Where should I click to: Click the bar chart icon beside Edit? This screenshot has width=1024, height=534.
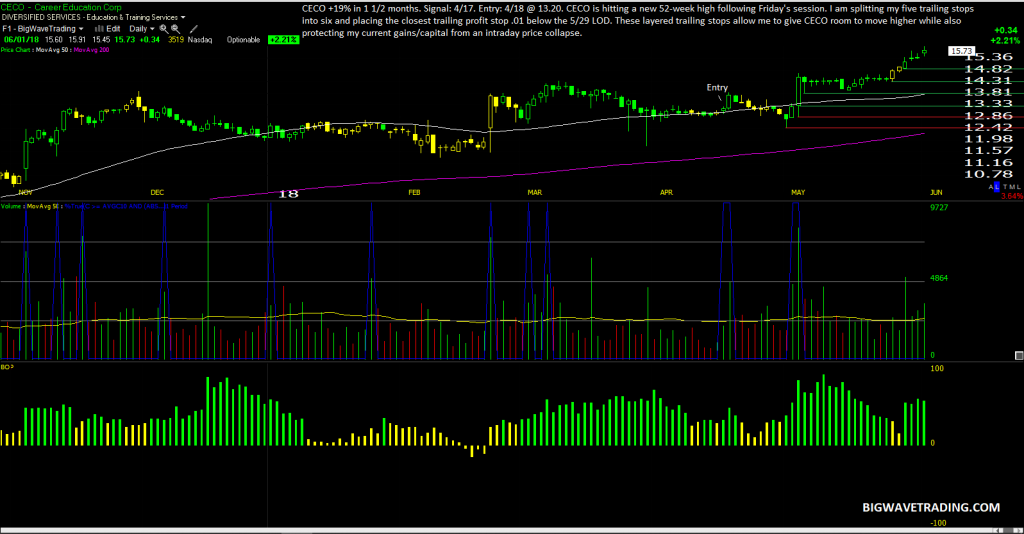pyautogui.click(x=99, y=29)
